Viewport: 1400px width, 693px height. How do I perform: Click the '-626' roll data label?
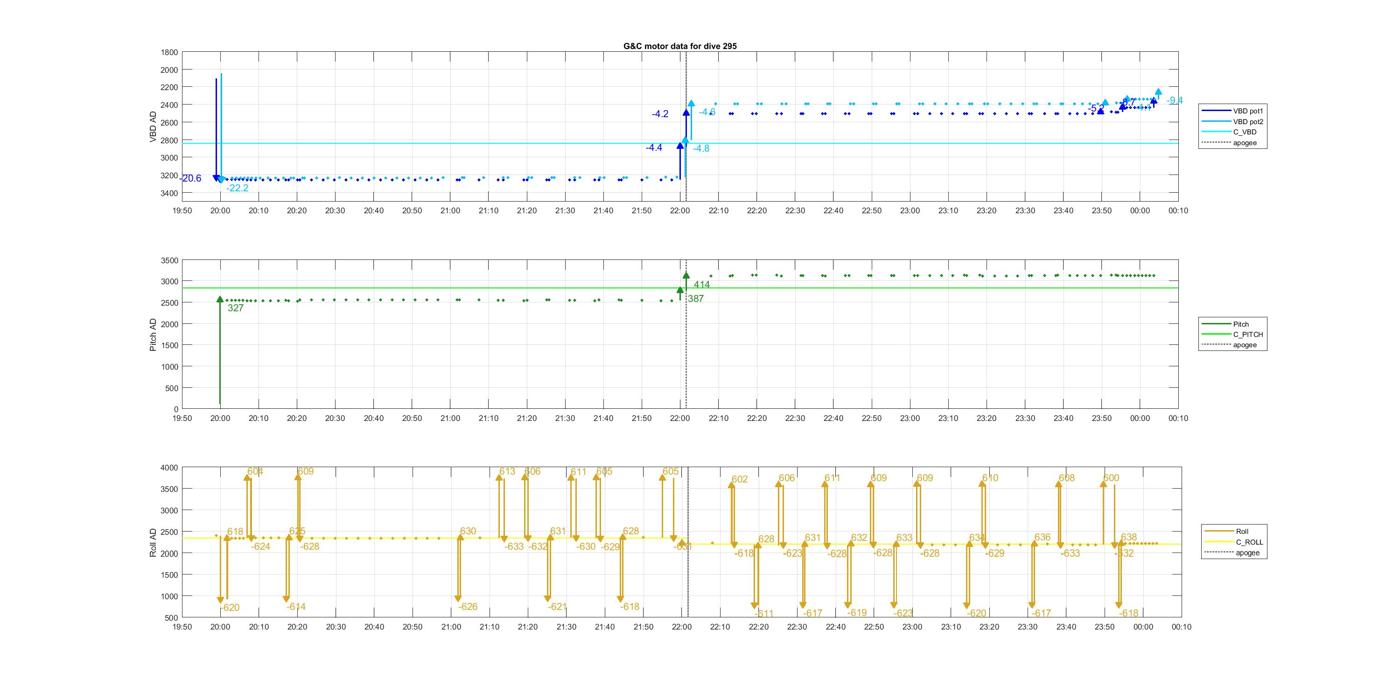pos(467,607)
